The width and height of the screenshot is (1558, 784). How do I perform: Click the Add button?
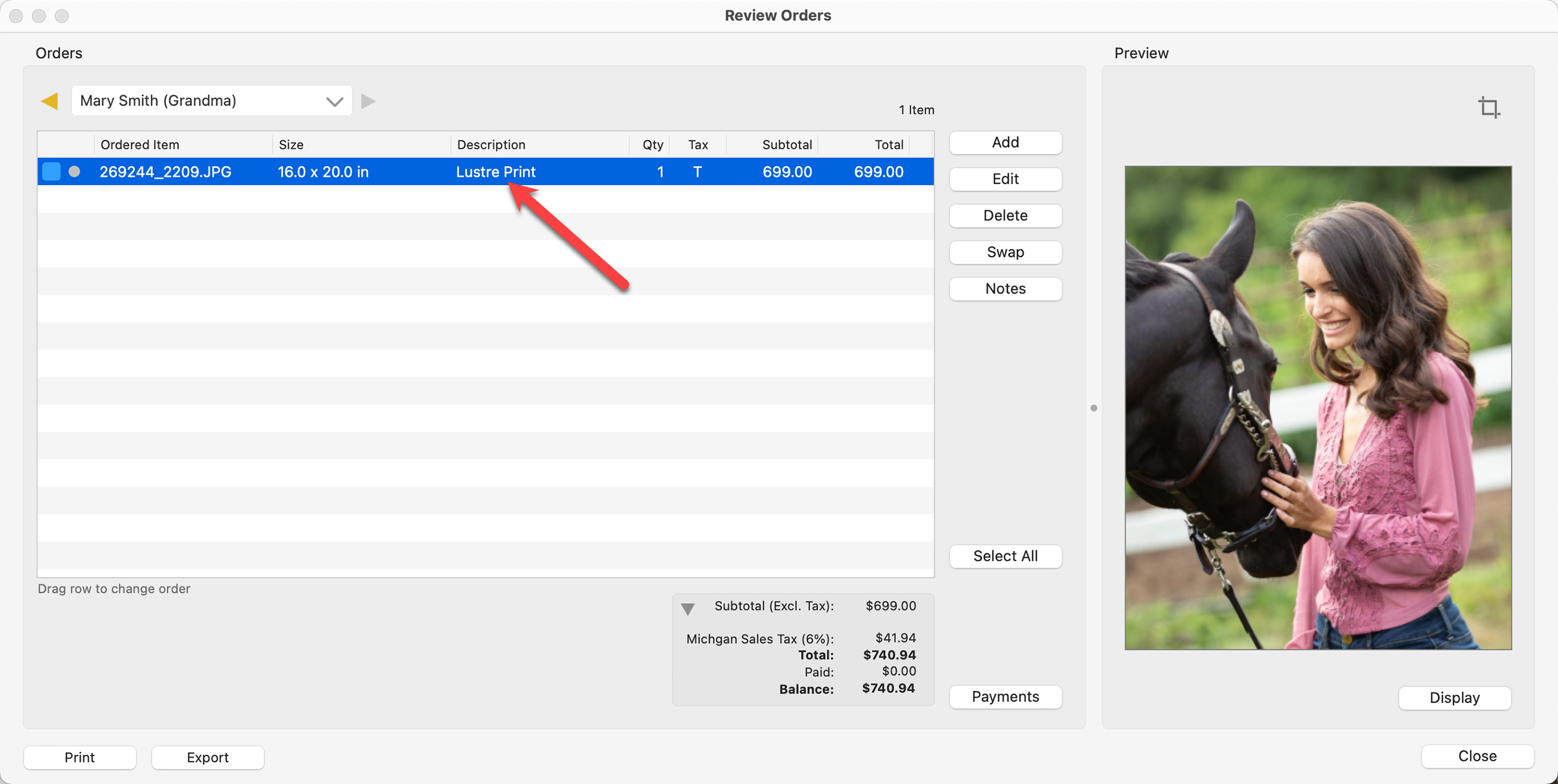pos(1005,143)
